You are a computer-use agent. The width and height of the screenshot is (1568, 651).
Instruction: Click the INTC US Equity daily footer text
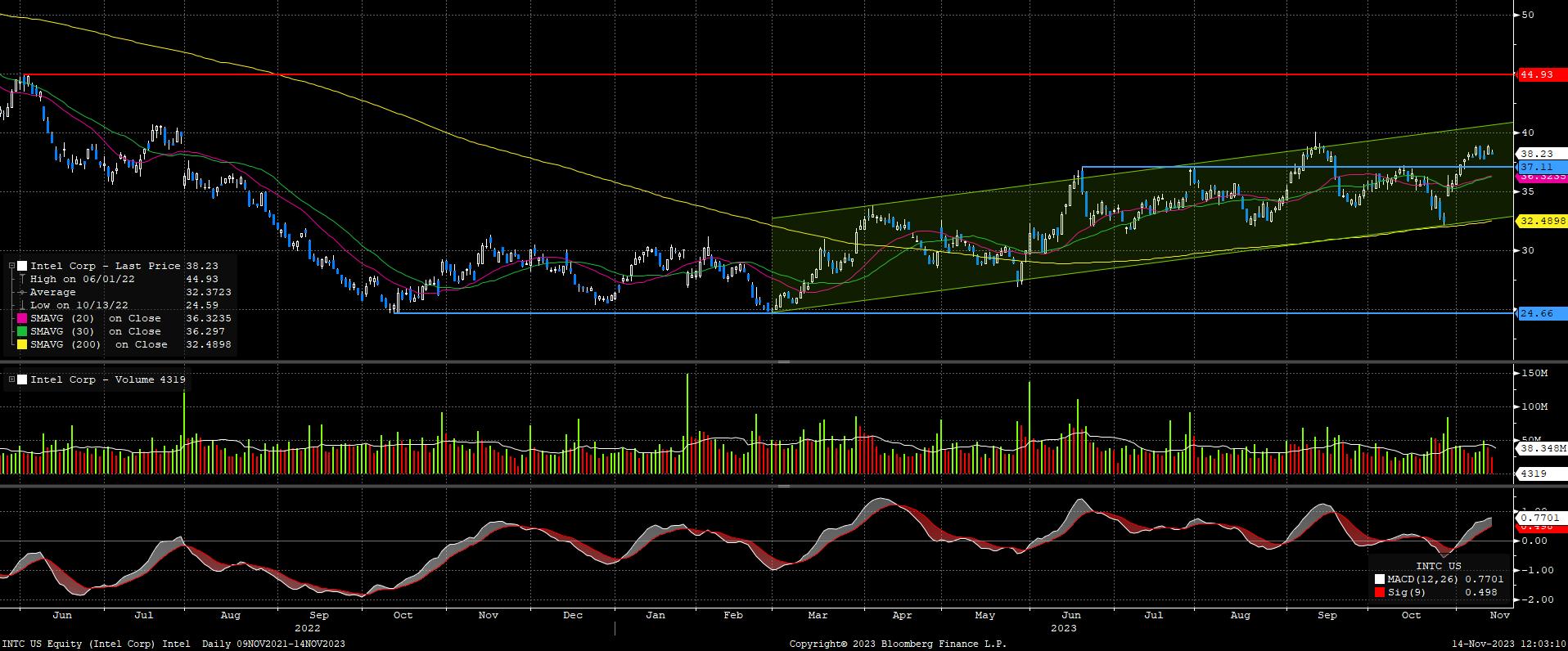[x=173, y=644]
